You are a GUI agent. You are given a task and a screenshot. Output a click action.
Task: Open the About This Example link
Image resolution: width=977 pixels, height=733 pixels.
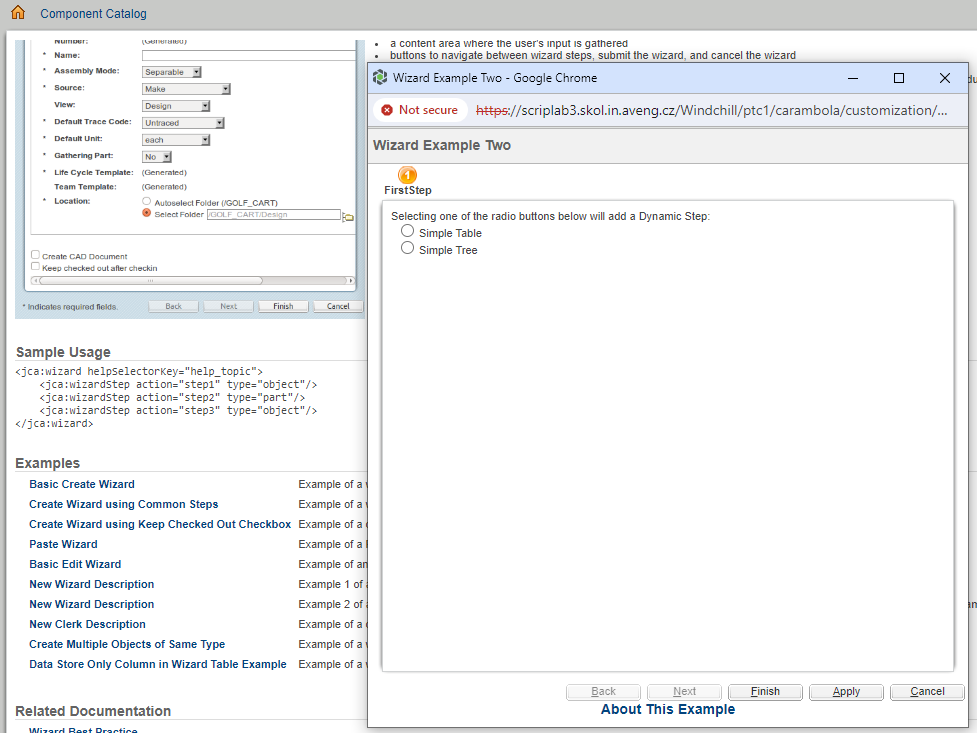tap(667, 709)
